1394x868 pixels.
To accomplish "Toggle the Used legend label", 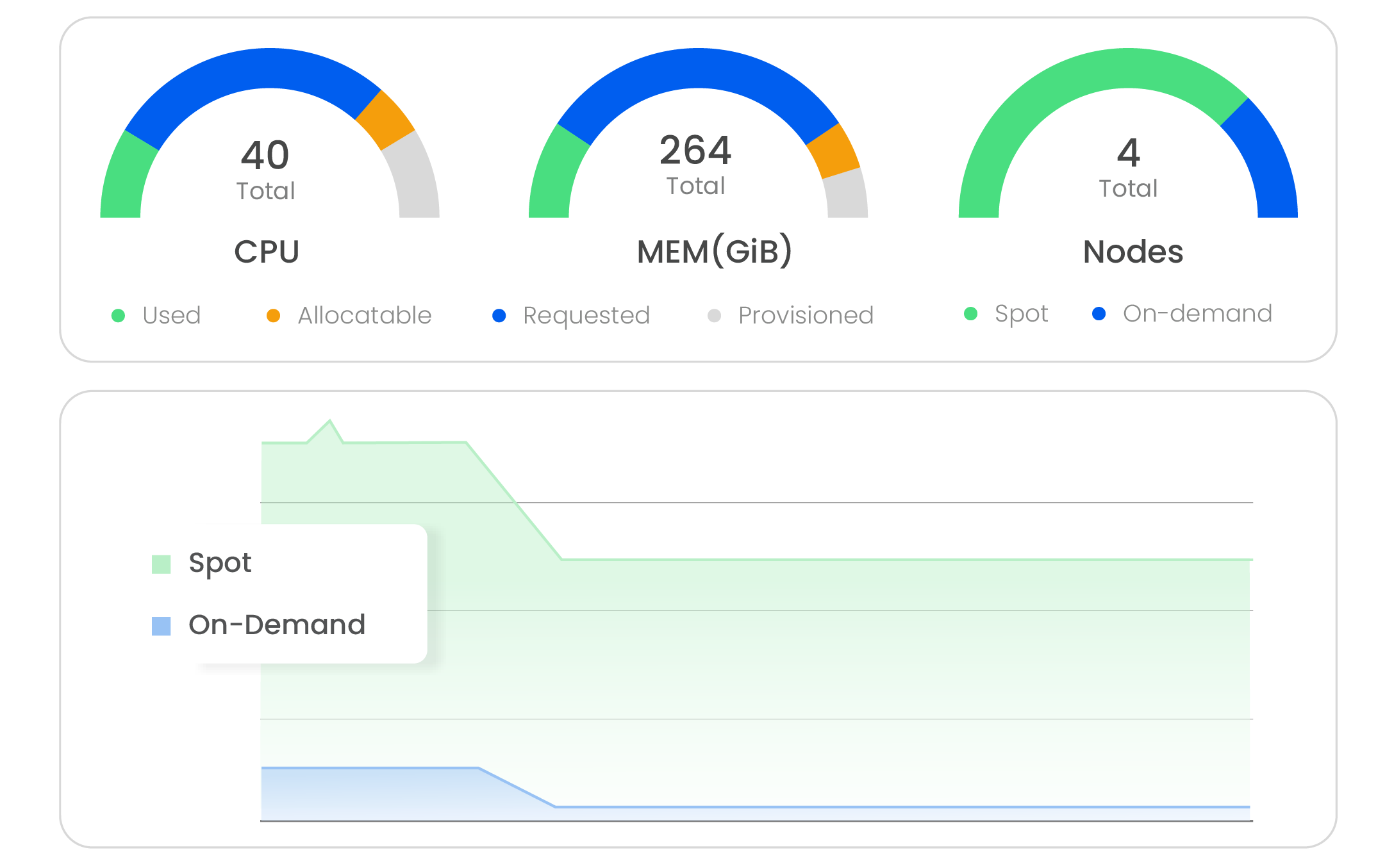I will pos(172,315).
